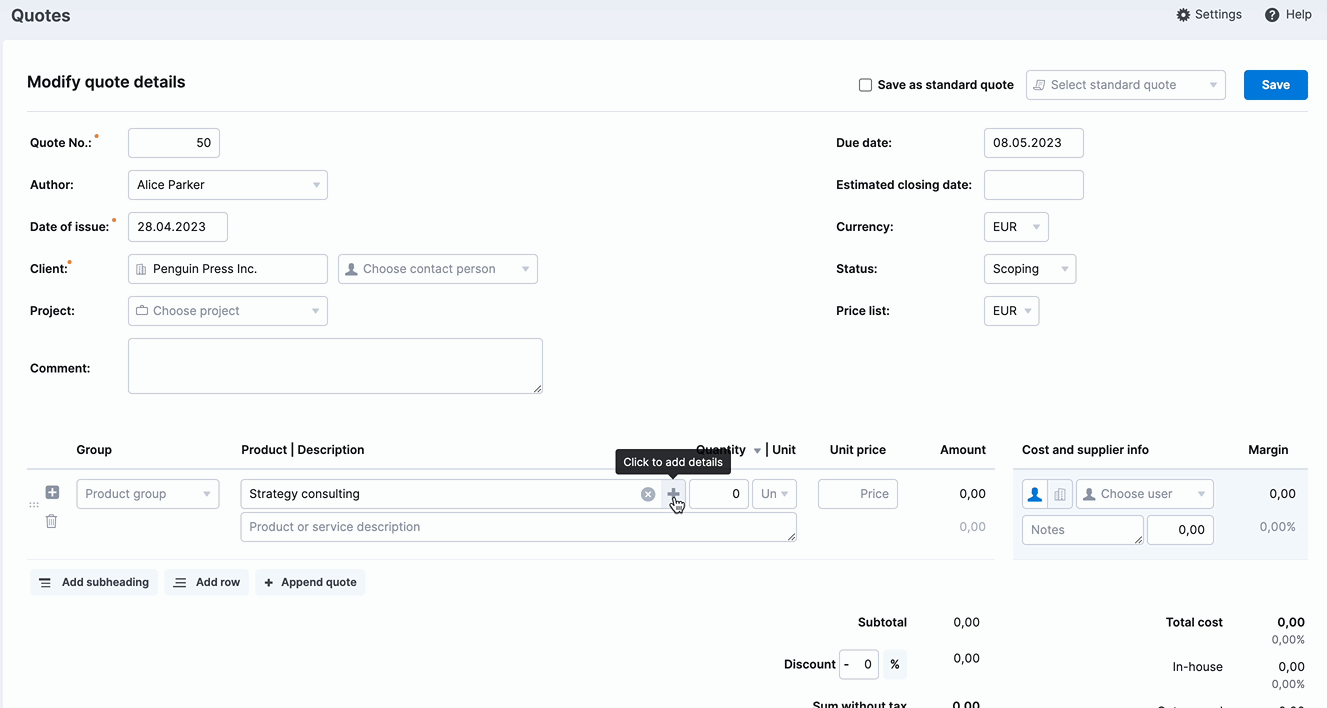
Task: Click the Due date field
Action: pyautogui.click(x=1034, y=143)
